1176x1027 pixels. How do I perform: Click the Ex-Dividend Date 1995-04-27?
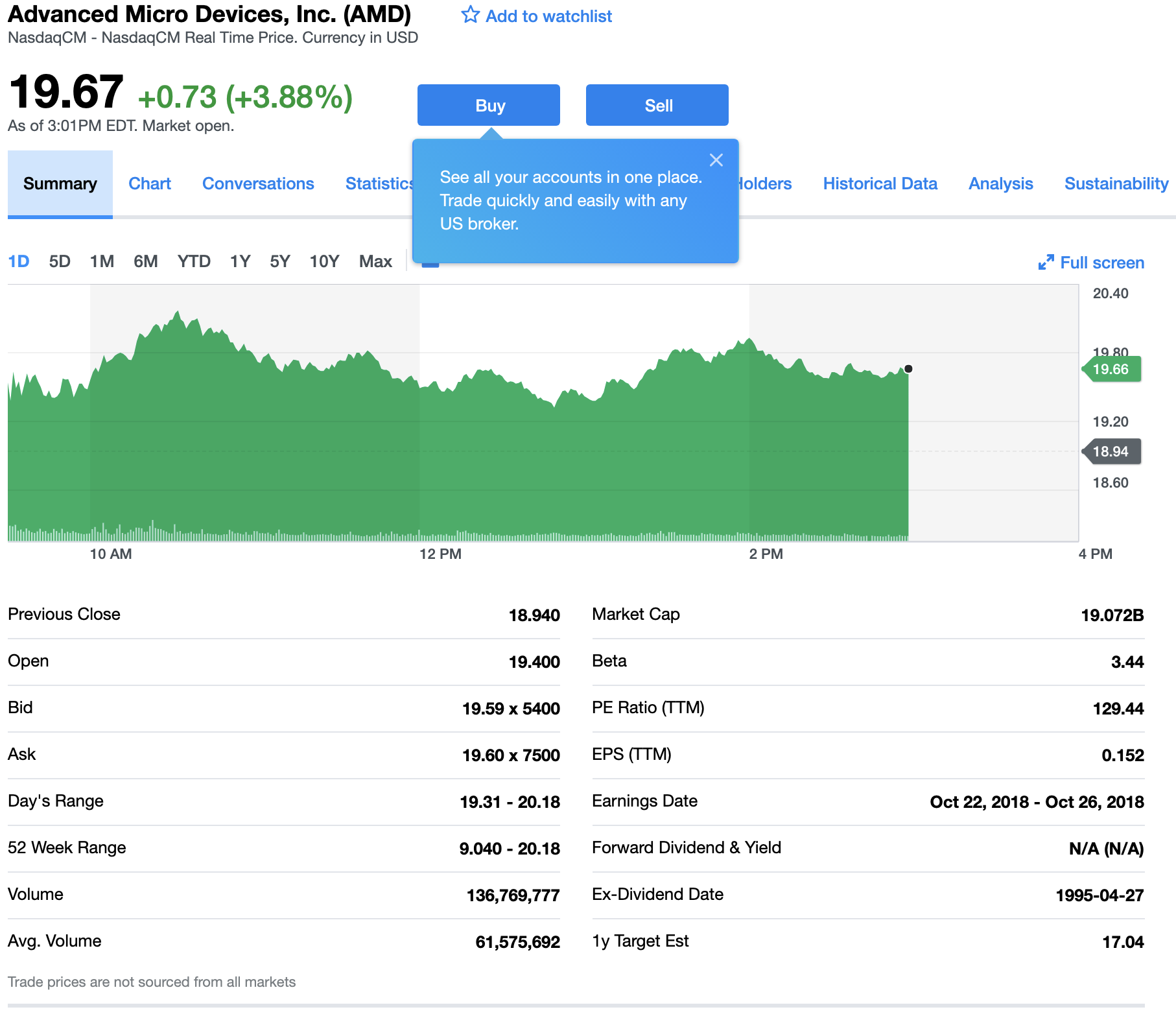tap(1100, 895)
